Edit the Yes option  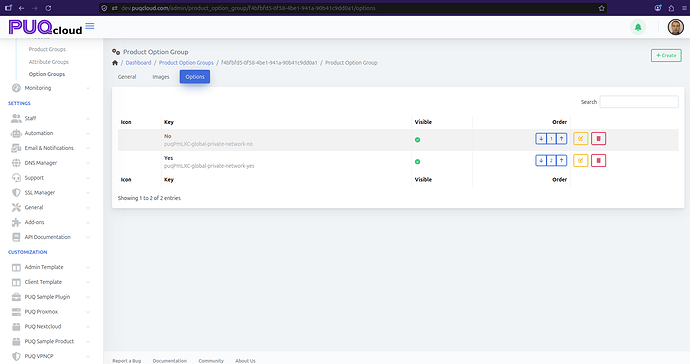[580, 161]
